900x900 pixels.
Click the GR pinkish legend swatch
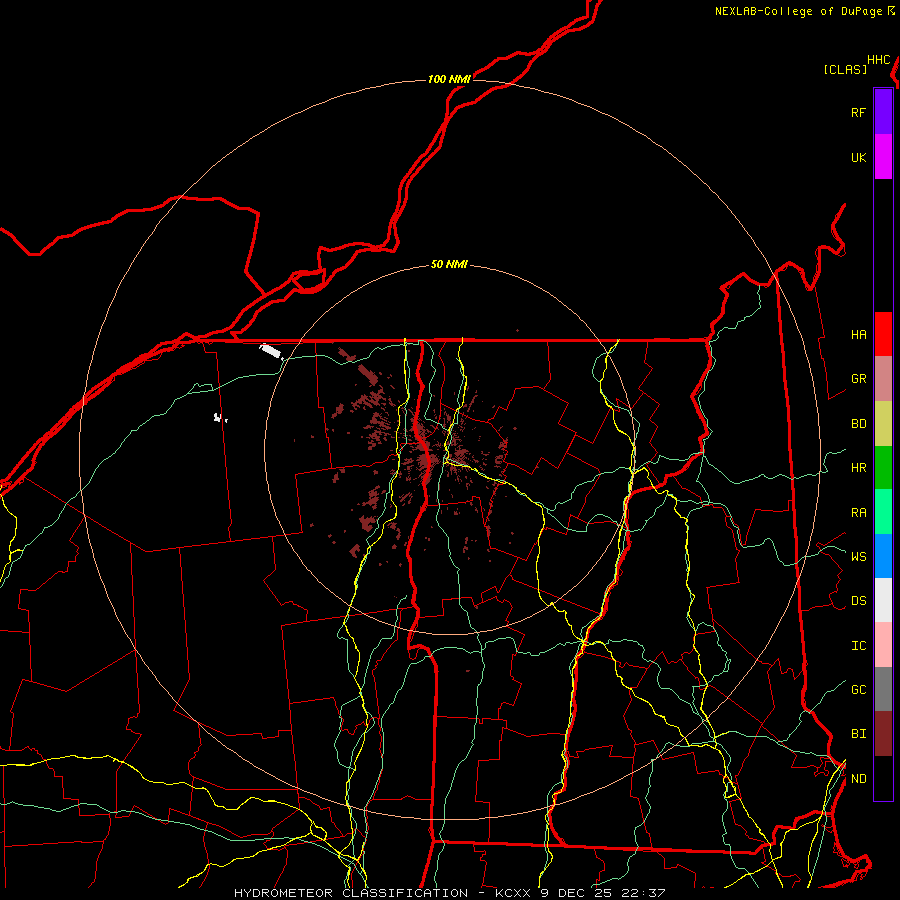pyautogui.click(x=883, y=379)
